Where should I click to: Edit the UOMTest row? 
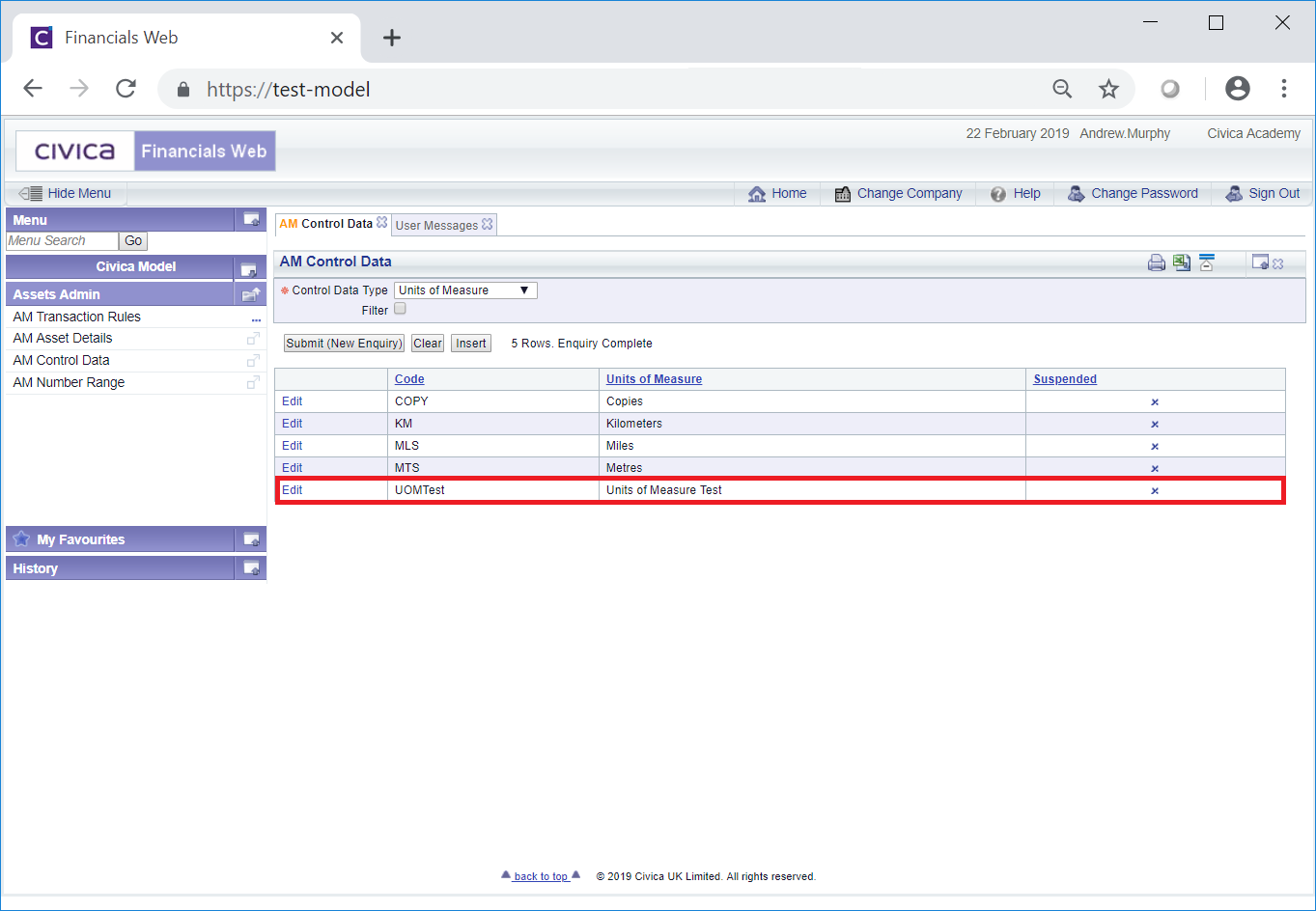pyautogui.click(x=293, y=490)
